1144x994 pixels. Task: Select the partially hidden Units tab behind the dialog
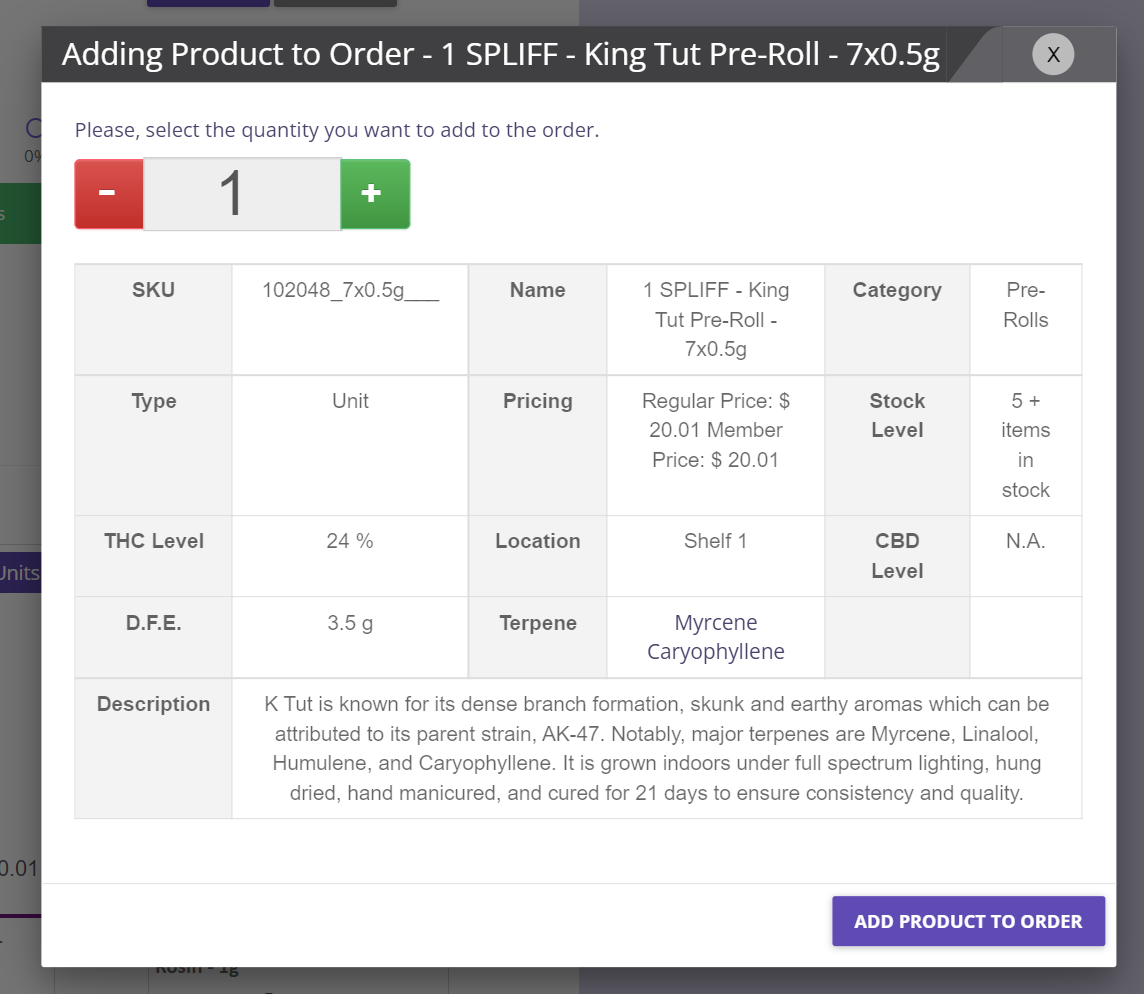tap(20, 573)
